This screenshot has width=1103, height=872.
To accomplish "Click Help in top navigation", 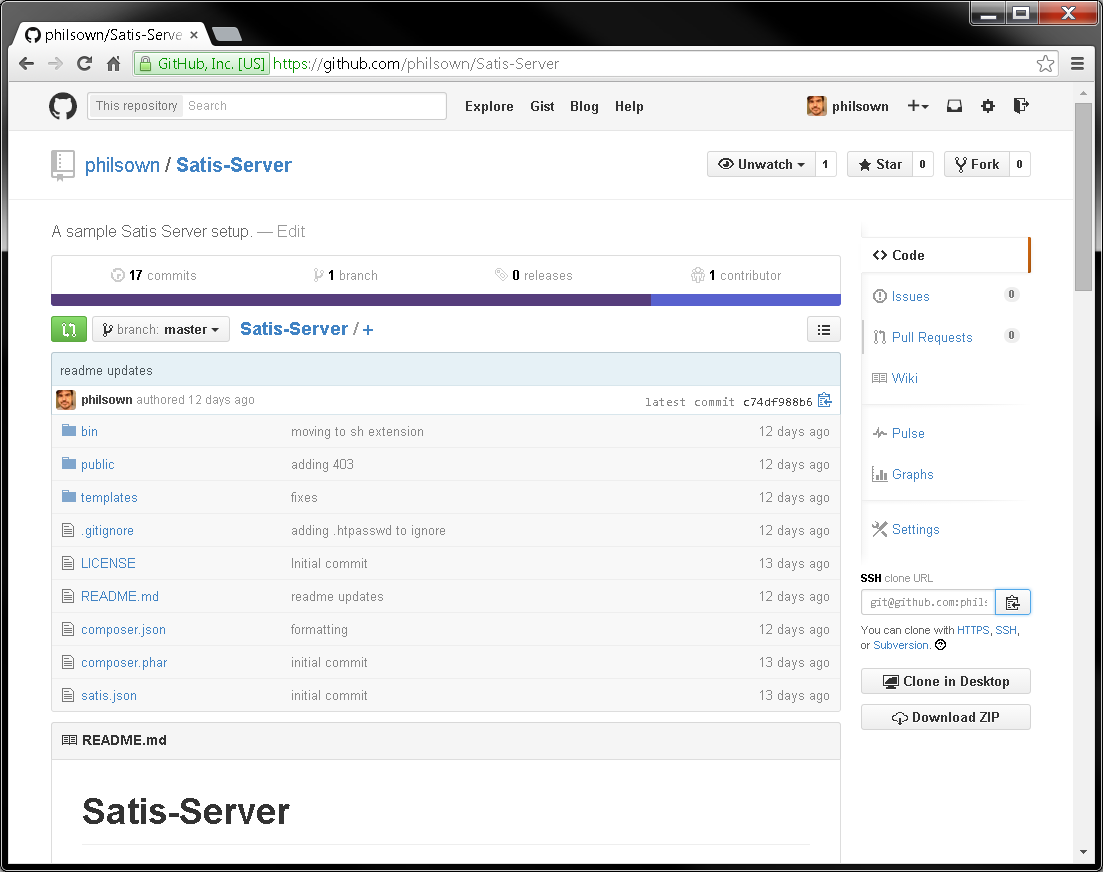I will click(629, 106).
